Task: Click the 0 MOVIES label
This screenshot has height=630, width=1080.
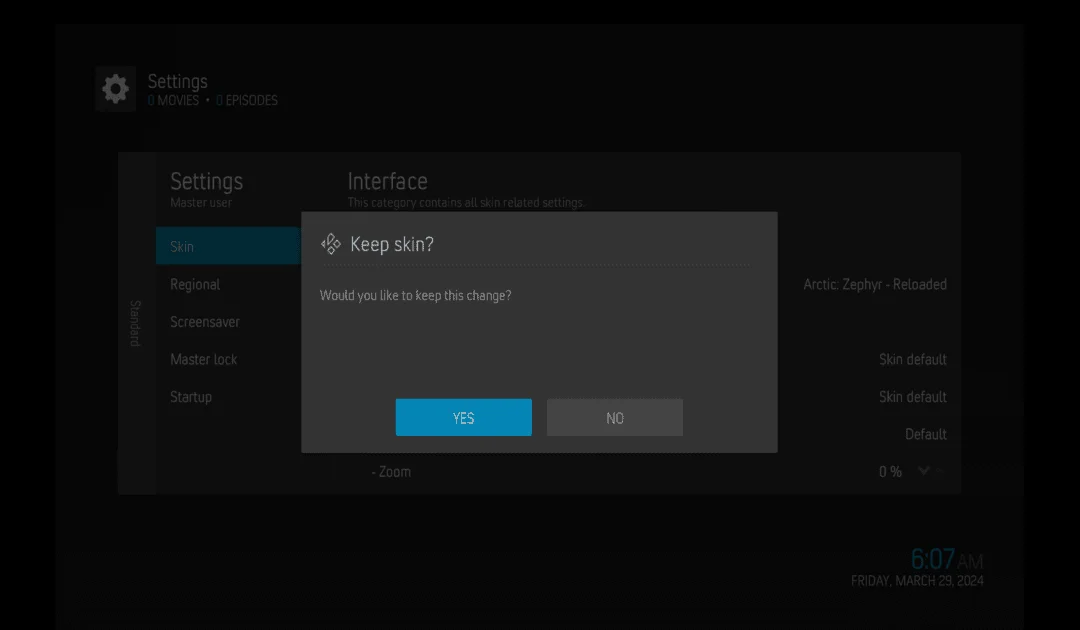Action: (x=170, y=100)
